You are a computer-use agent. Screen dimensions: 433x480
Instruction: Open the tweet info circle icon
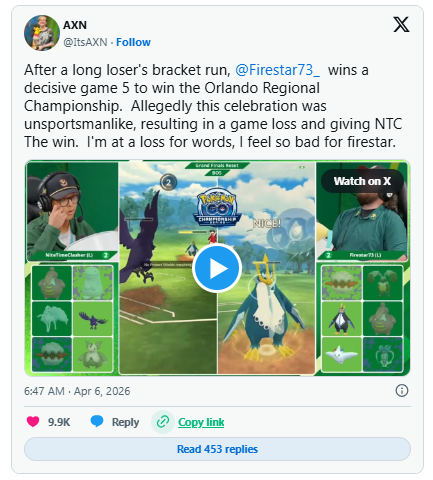coord(402,390)
